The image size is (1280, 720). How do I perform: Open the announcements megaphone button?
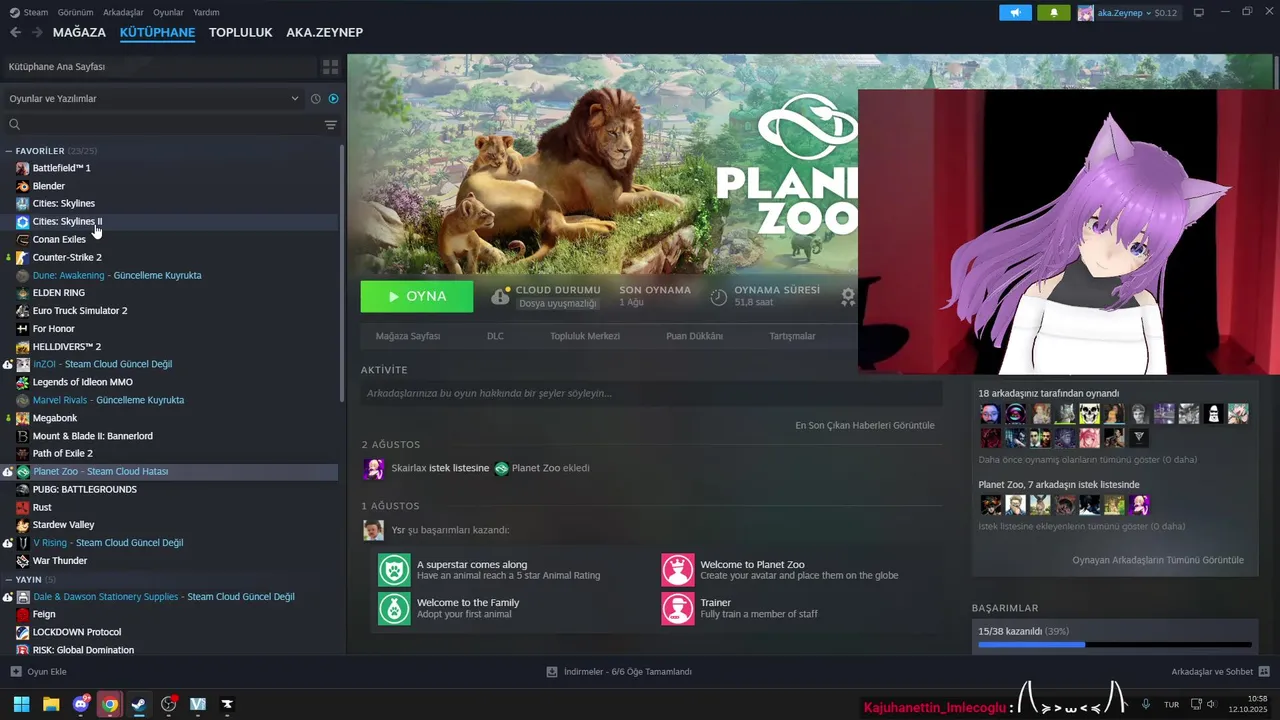(1015, 13)
